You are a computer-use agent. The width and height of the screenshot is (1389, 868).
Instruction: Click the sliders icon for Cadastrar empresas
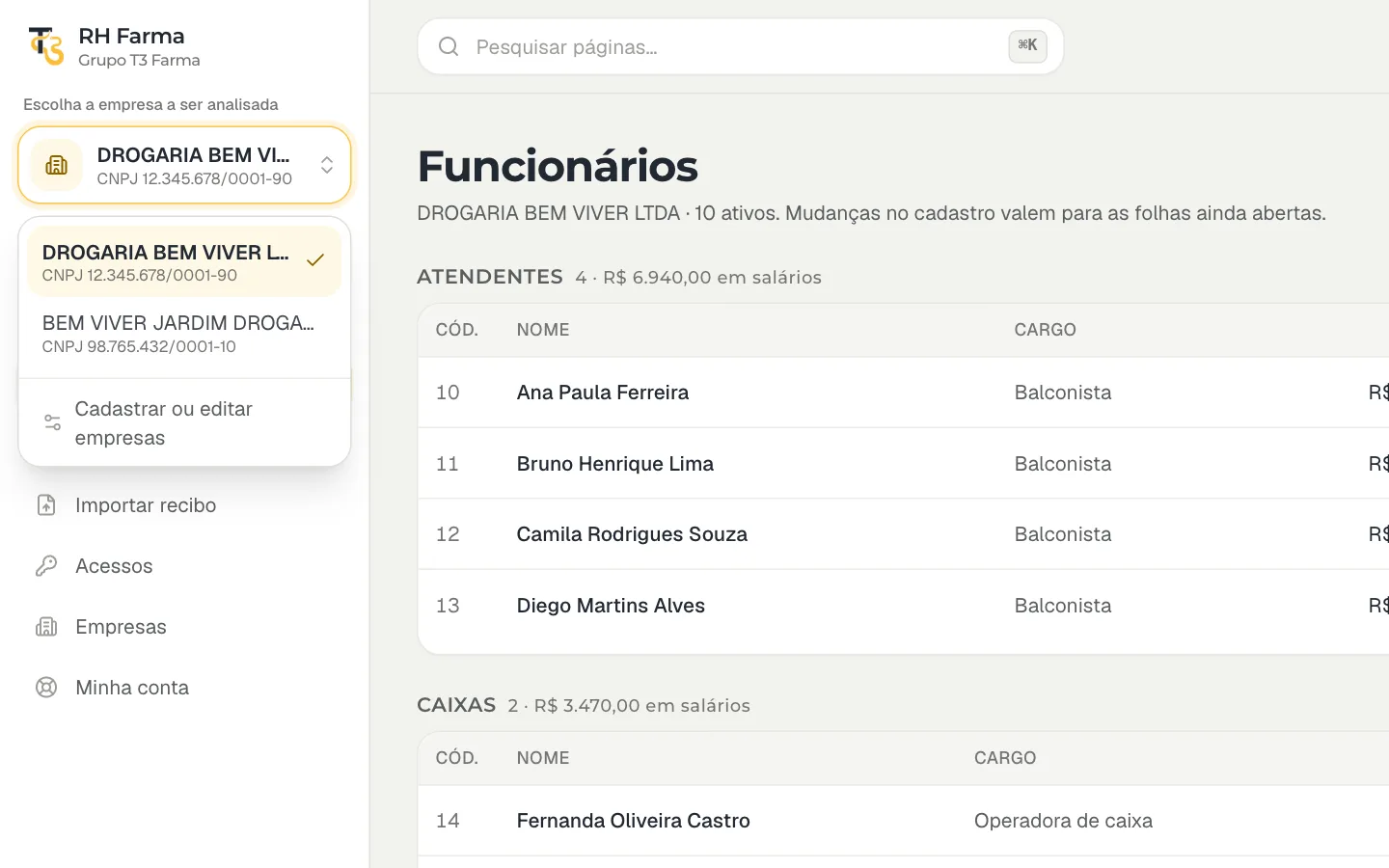coord(53,422)
